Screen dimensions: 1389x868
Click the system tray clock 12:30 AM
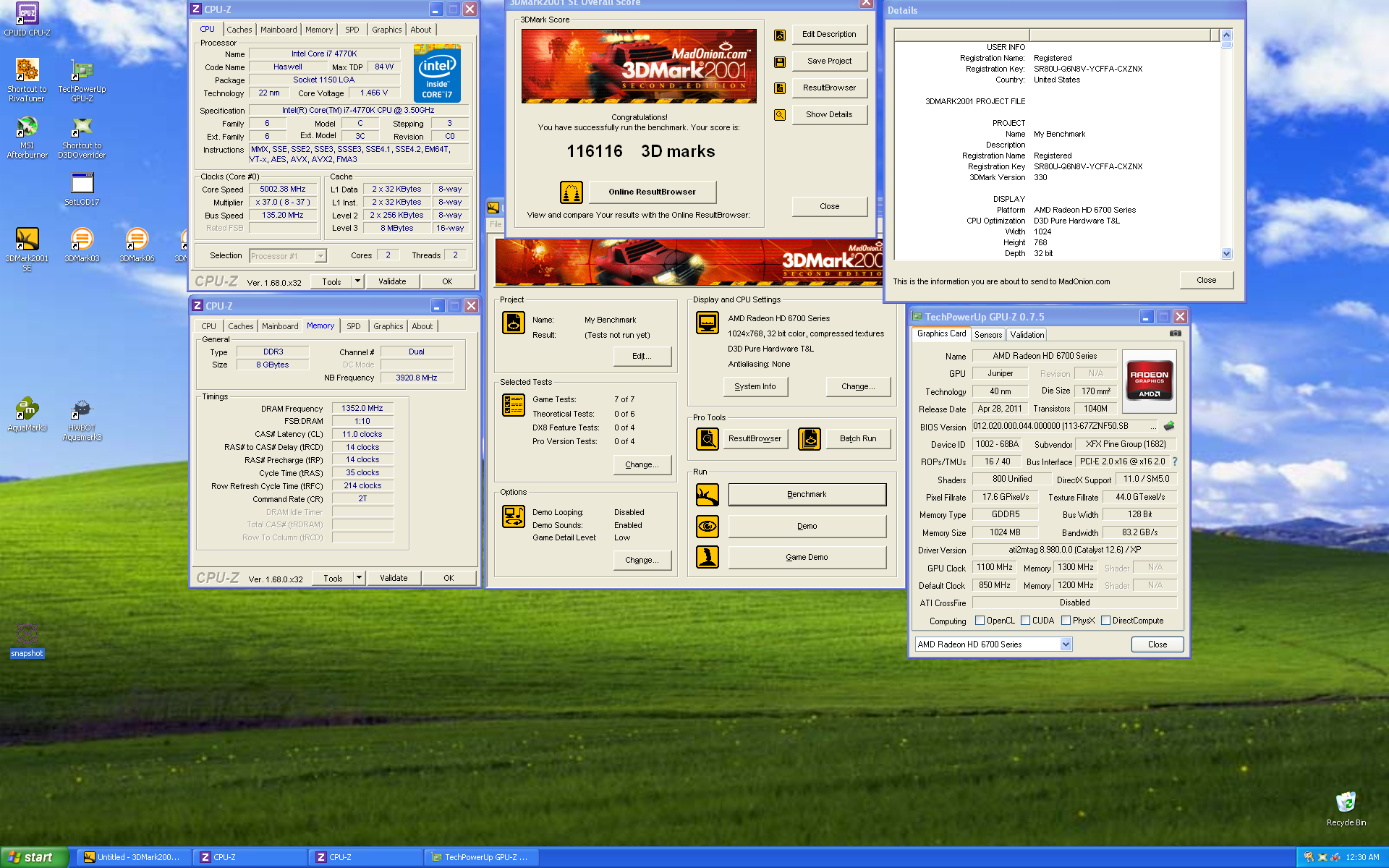coord(1362,858)
